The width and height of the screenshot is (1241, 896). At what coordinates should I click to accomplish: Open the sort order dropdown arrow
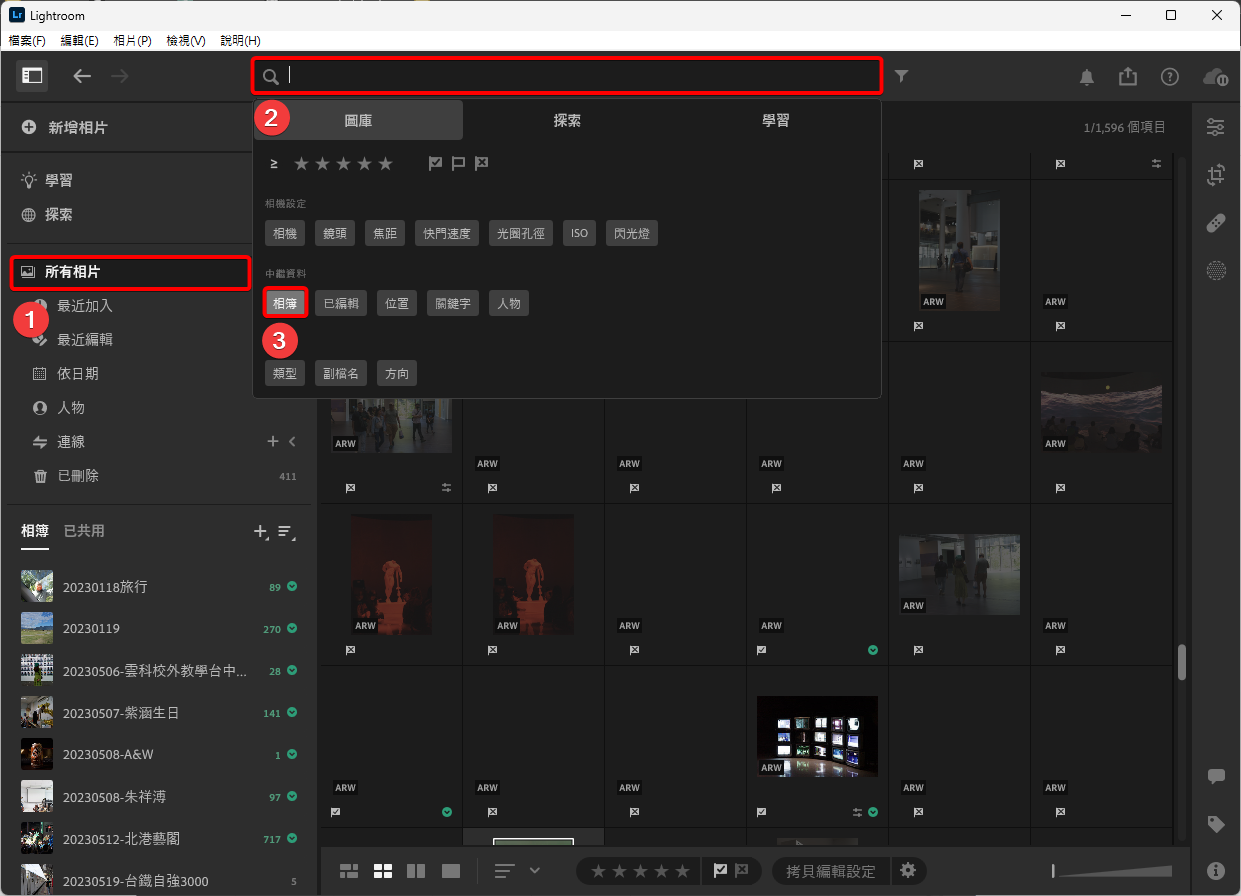(x=534, y=871)
